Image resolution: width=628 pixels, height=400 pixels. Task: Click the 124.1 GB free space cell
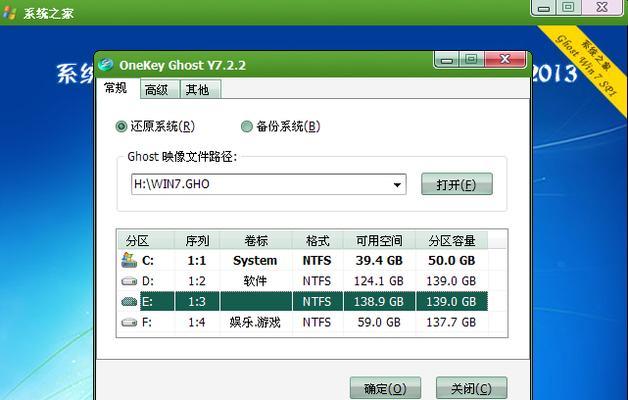click(379, 281)
